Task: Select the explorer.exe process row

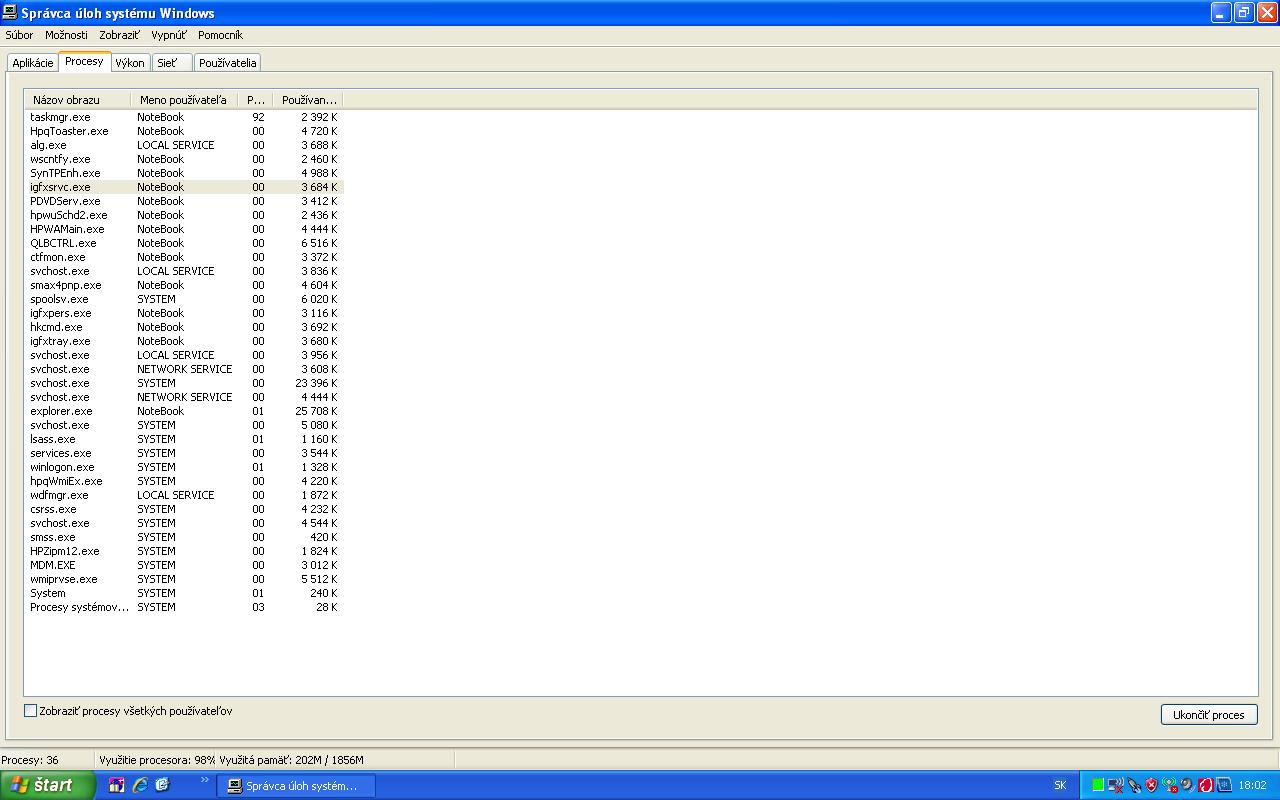Action: point(61,411)
